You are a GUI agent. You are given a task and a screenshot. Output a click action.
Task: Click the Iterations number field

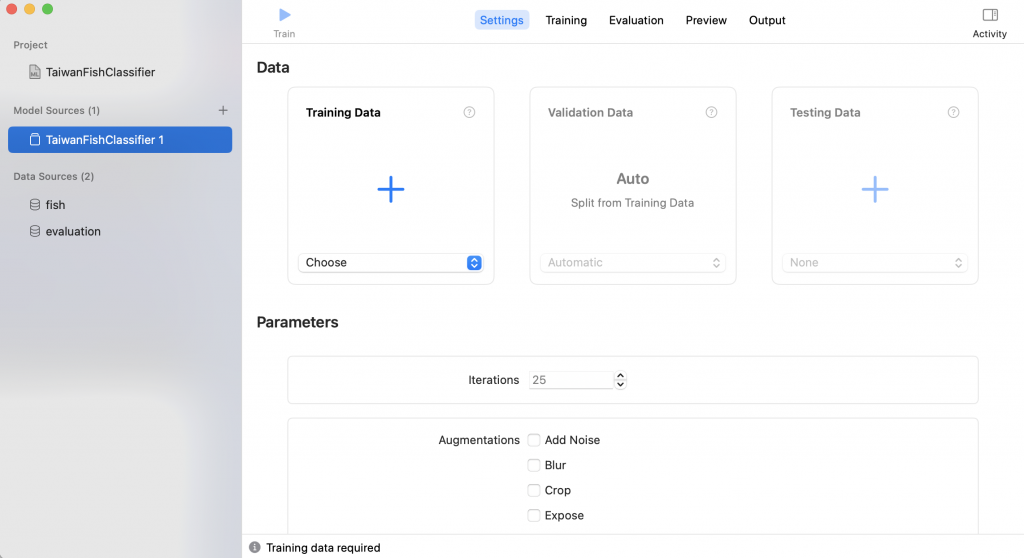point(570,380)
